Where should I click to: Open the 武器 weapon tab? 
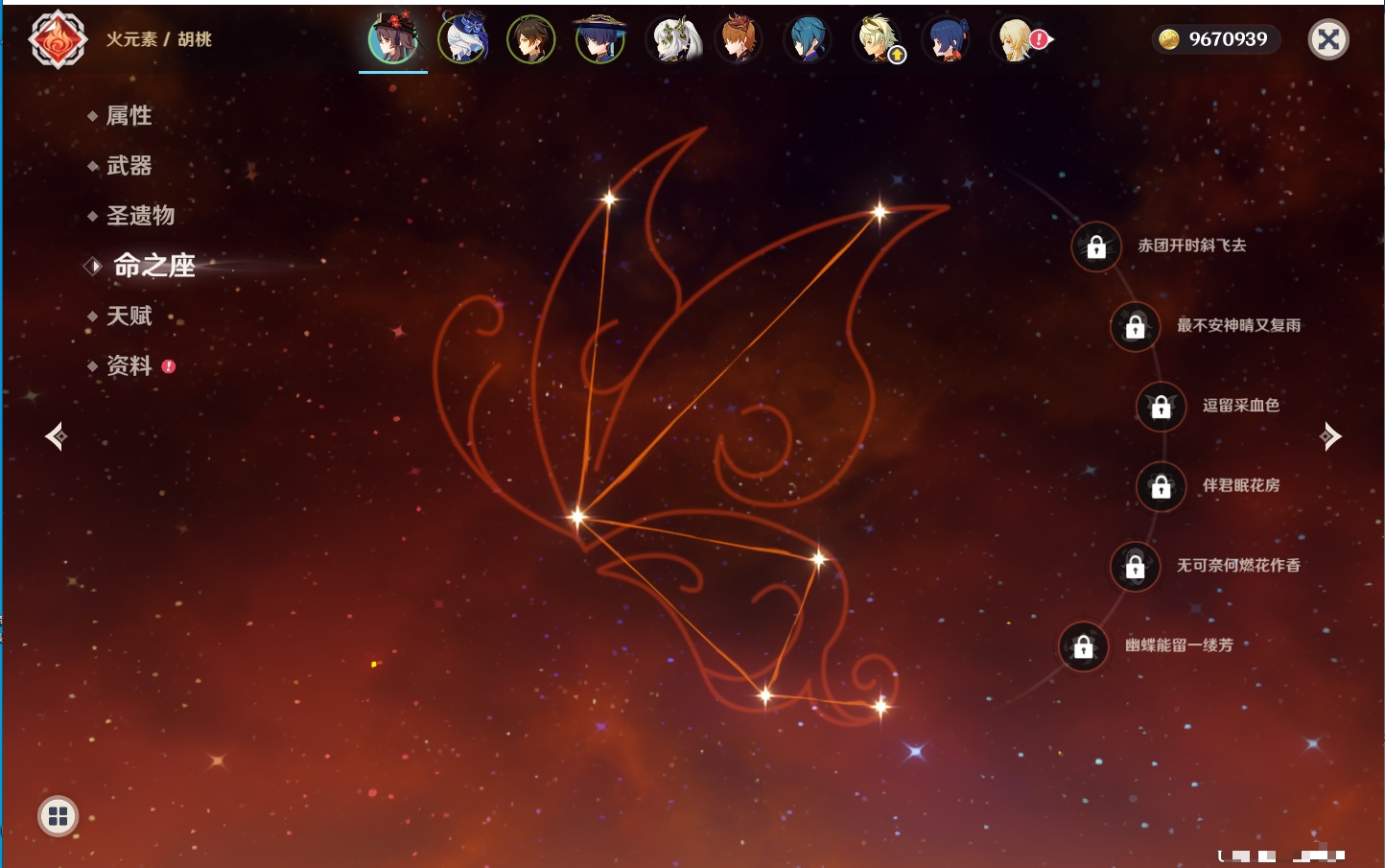129,166
